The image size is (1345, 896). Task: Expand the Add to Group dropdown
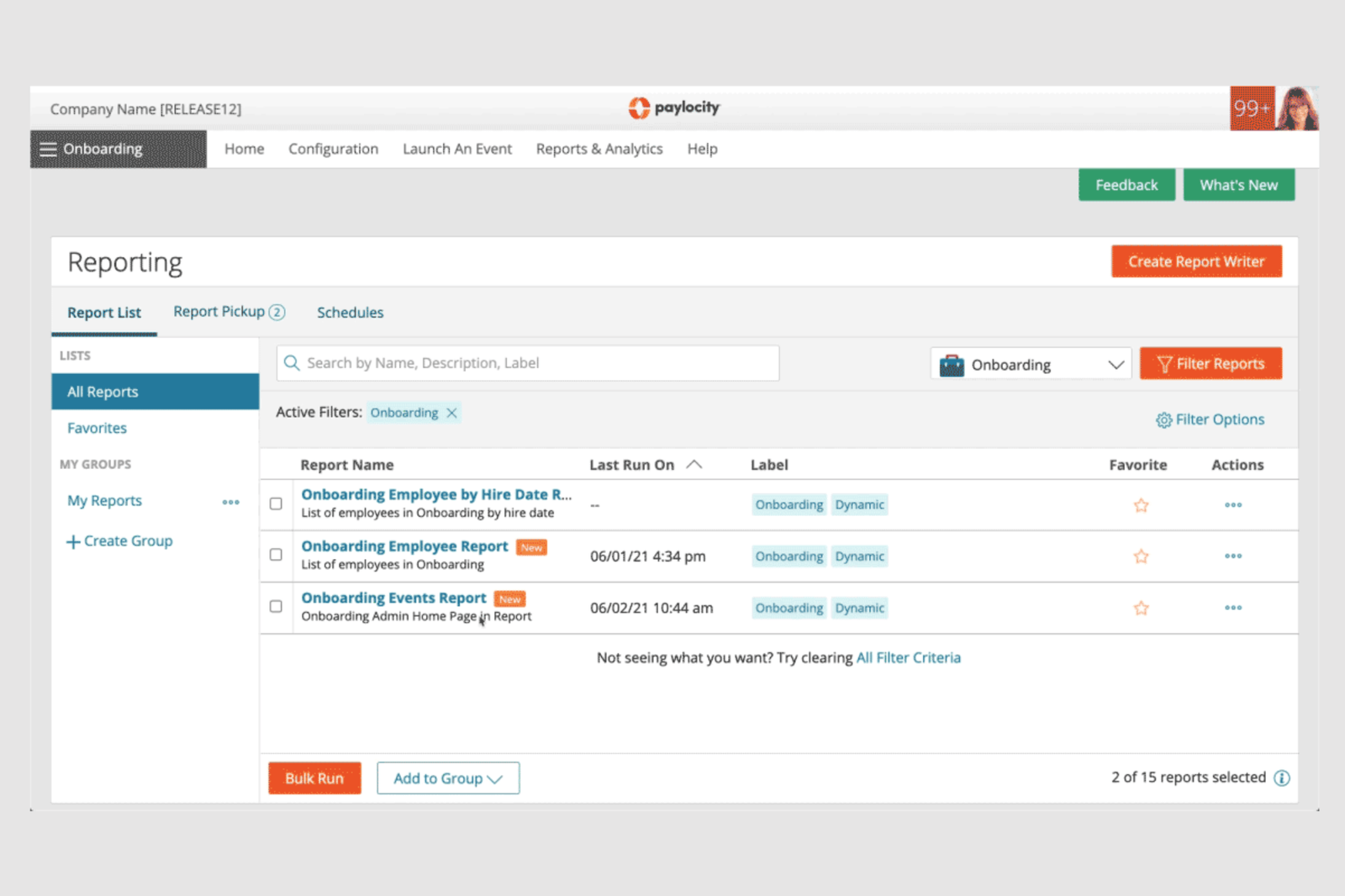pos(448,777)
